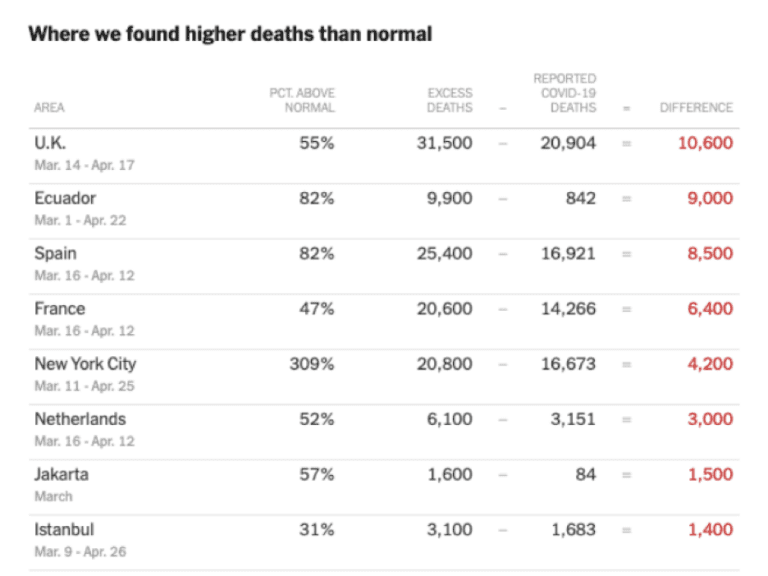Screen dimensions: 768x576
Task: Click the AREA column header
Action: click(x=49, y=107)
